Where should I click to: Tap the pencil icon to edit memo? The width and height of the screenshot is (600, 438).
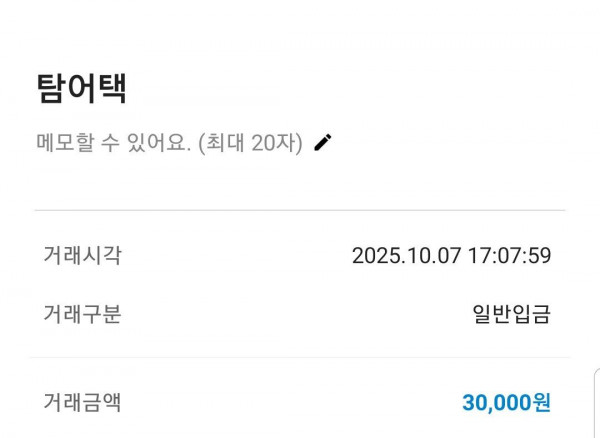click(322, 143)
